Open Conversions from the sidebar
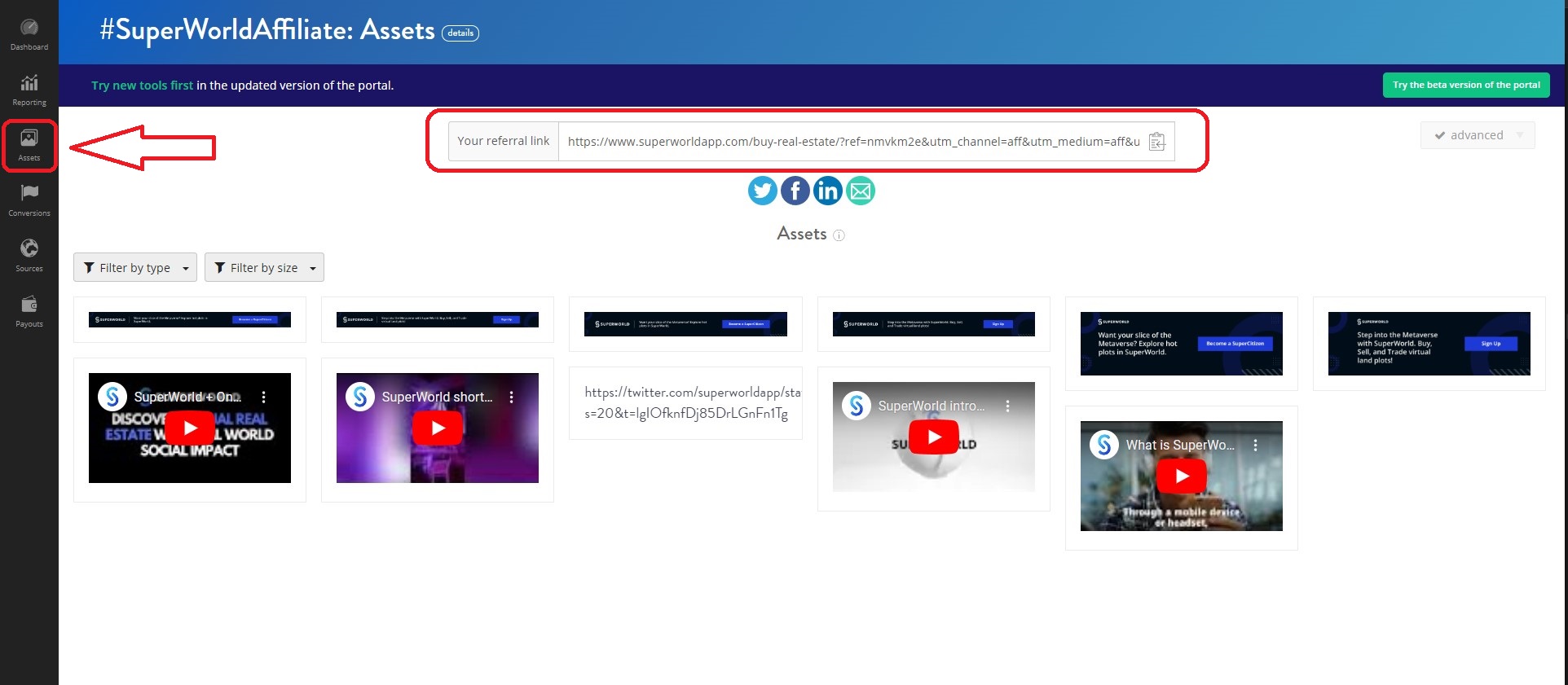The width and height of the screenshot is (1568, 685). [x=29, y=201]
